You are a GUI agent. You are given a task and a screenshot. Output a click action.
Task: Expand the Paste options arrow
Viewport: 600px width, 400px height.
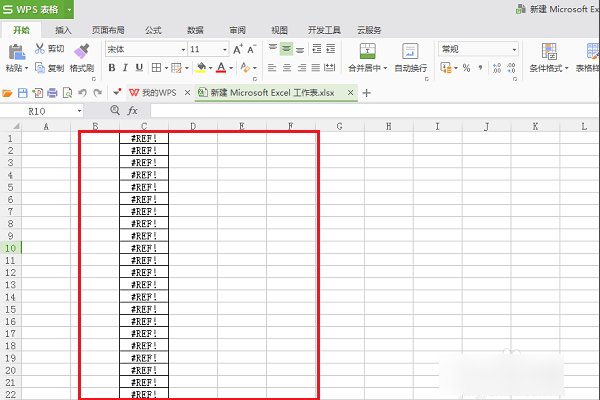point(26,69)
